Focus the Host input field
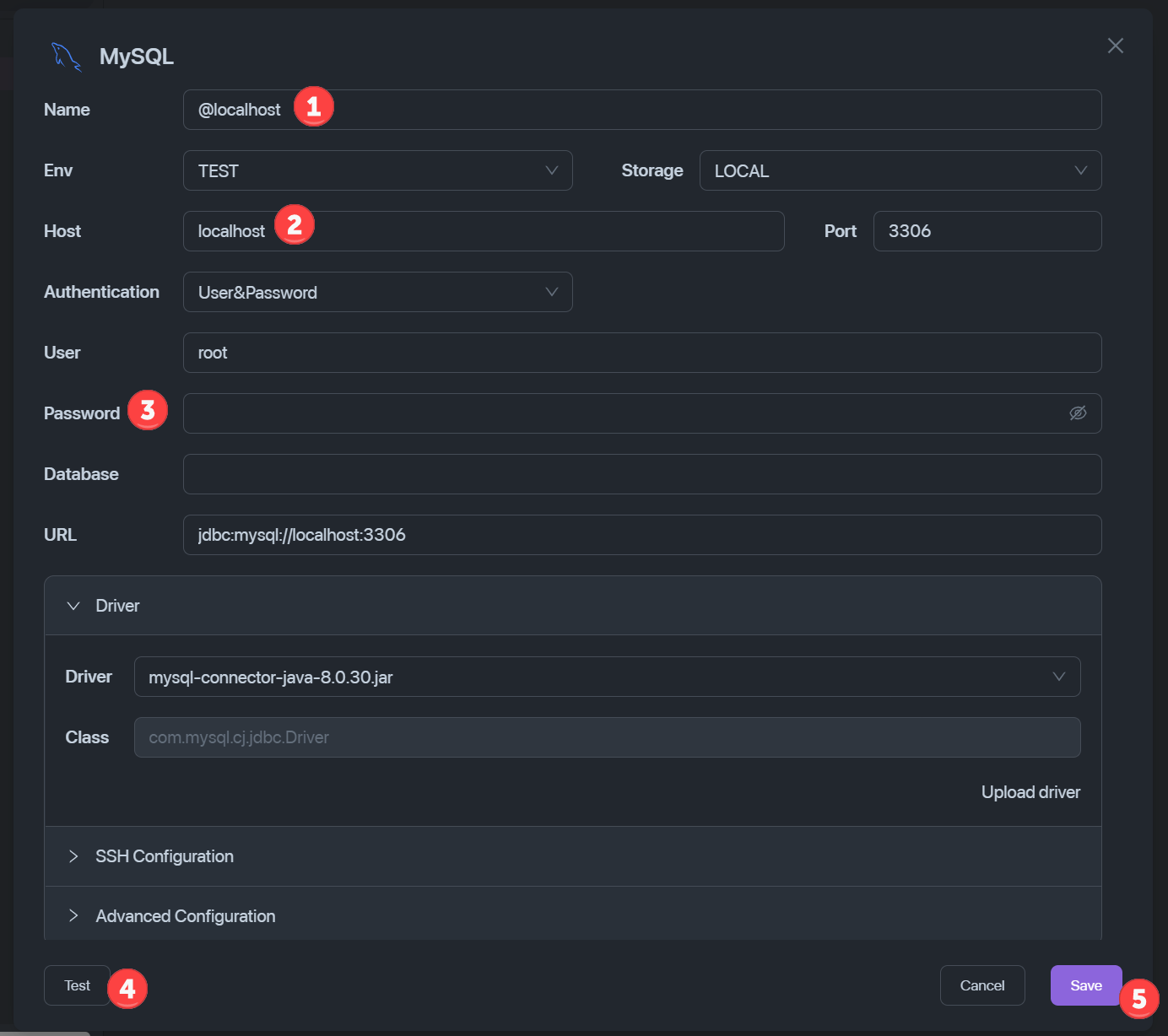Screen dimensions: 1168x1036 484,231
